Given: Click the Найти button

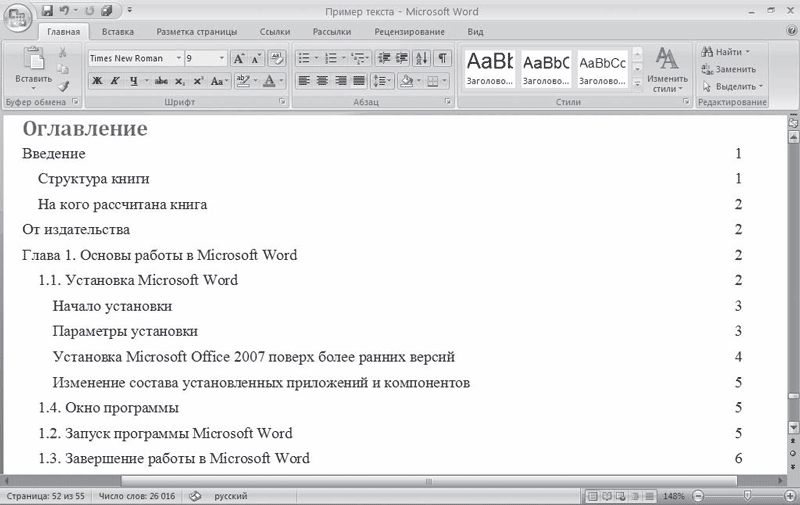Looking at the screenshot, I should tap(726, 52).
